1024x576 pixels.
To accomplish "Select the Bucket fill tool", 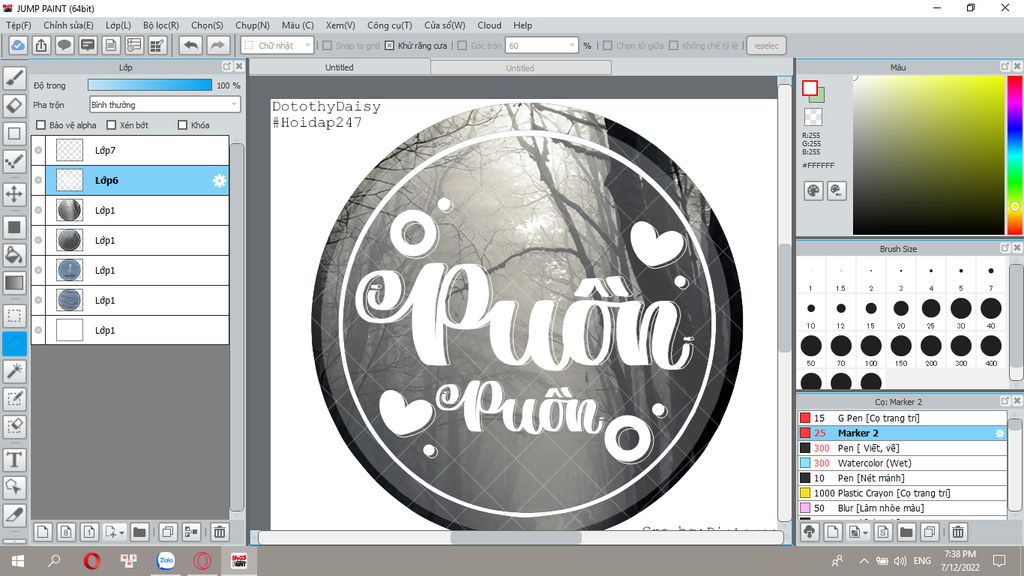I will pos(14,255).
